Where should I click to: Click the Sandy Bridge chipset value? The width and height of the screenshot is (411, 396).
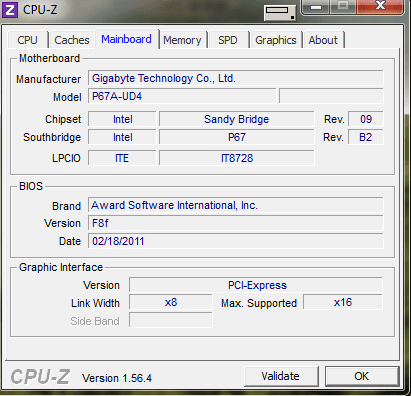pyautogui.click(x=237, y=119)
